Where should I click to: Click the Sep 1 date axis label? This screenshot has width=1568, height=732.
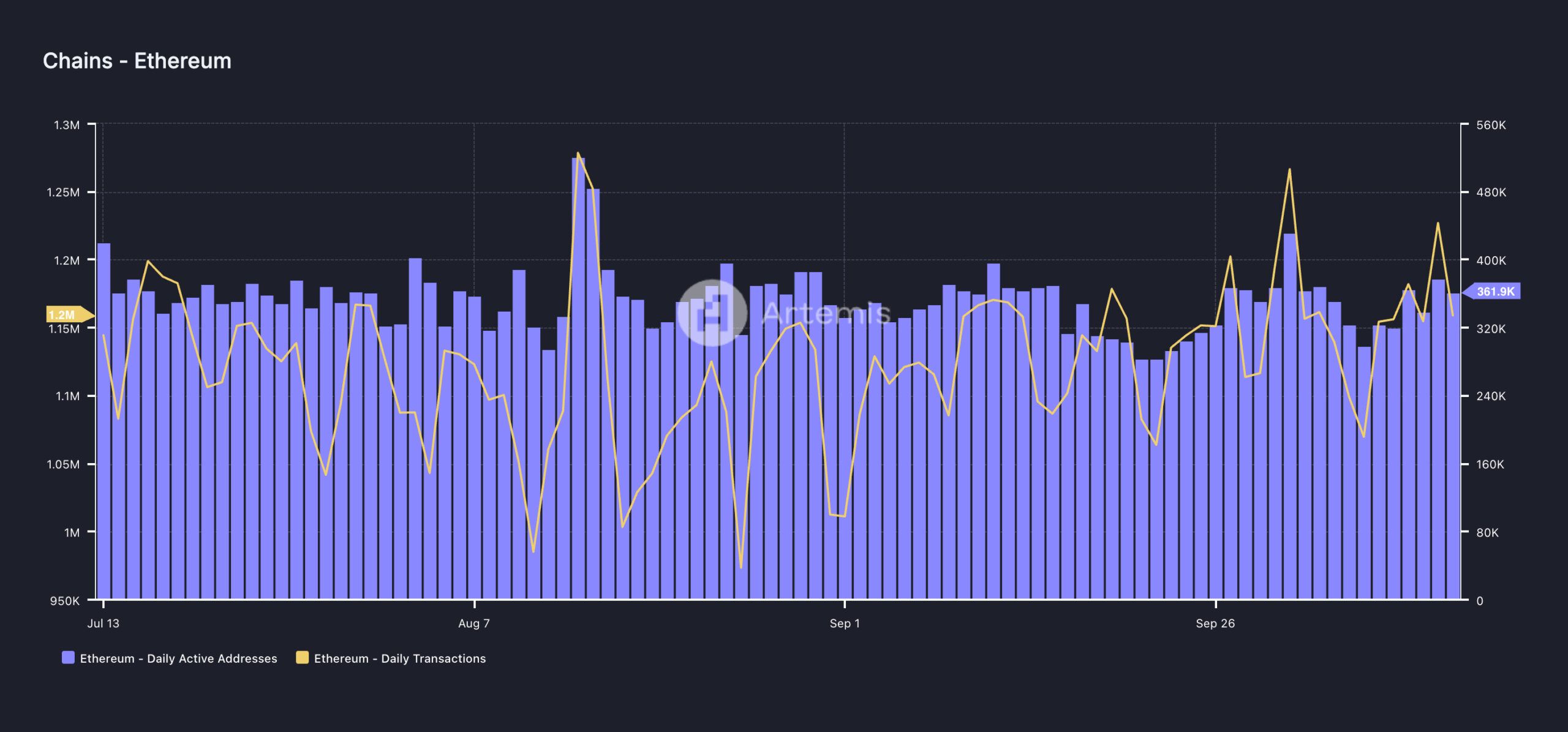pos(844,623)
